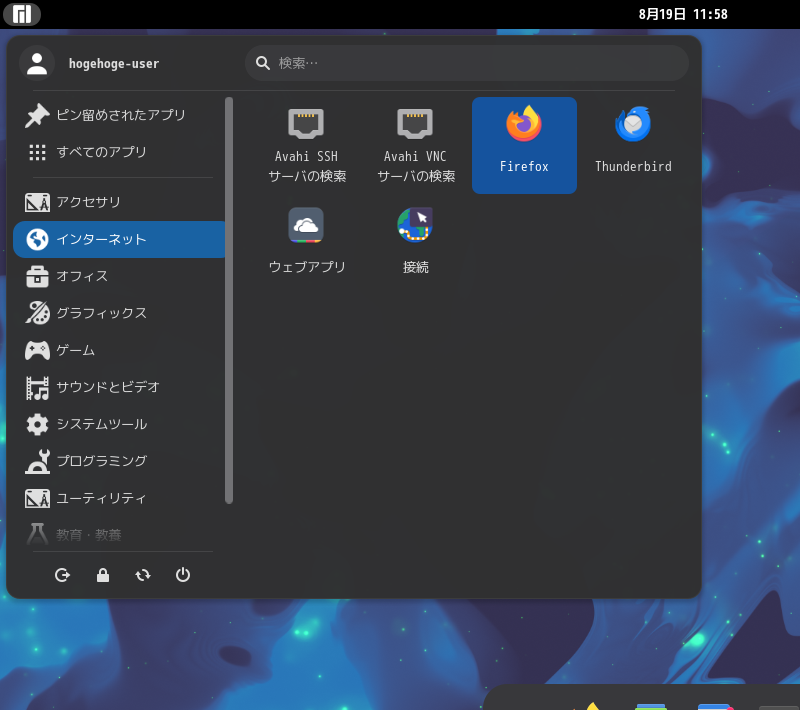The image size is (800, 710).
Task: Click the hogehoge-user avatar icon
Action: tap(37, 63)
